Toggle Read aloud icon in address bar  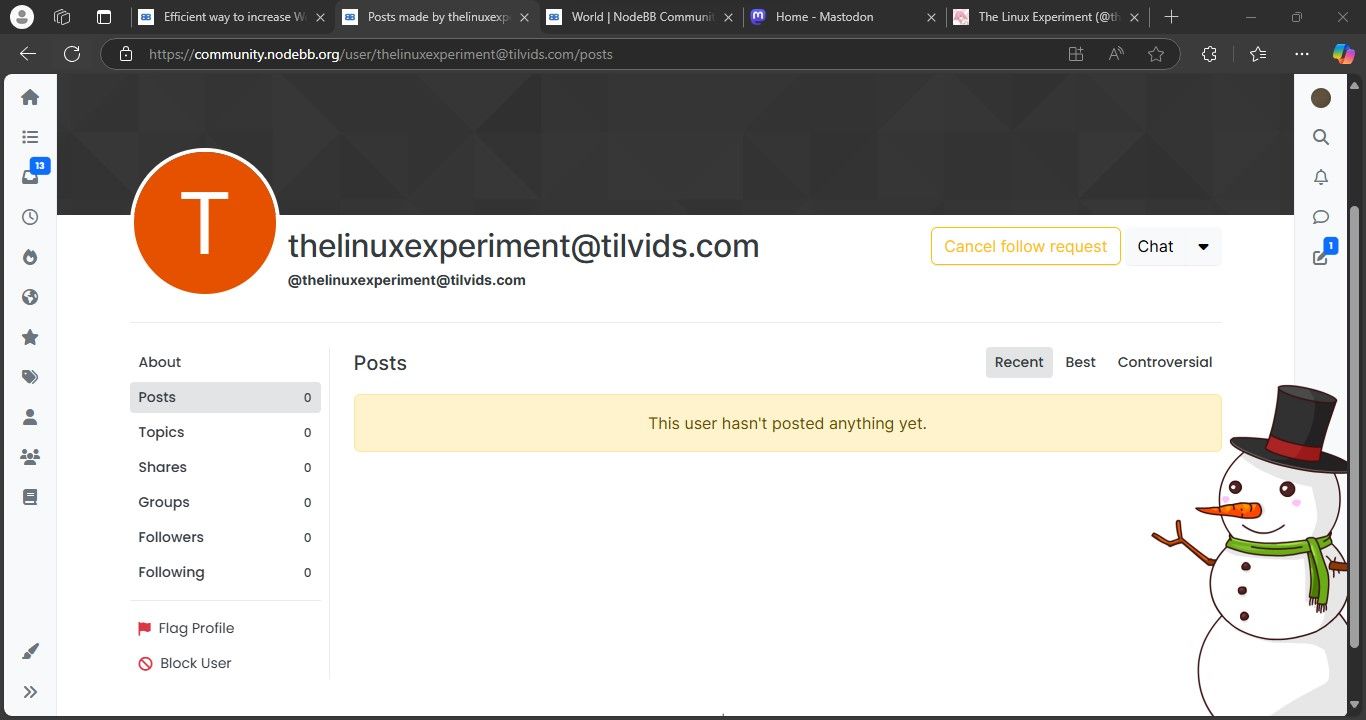coord(1116,54)
